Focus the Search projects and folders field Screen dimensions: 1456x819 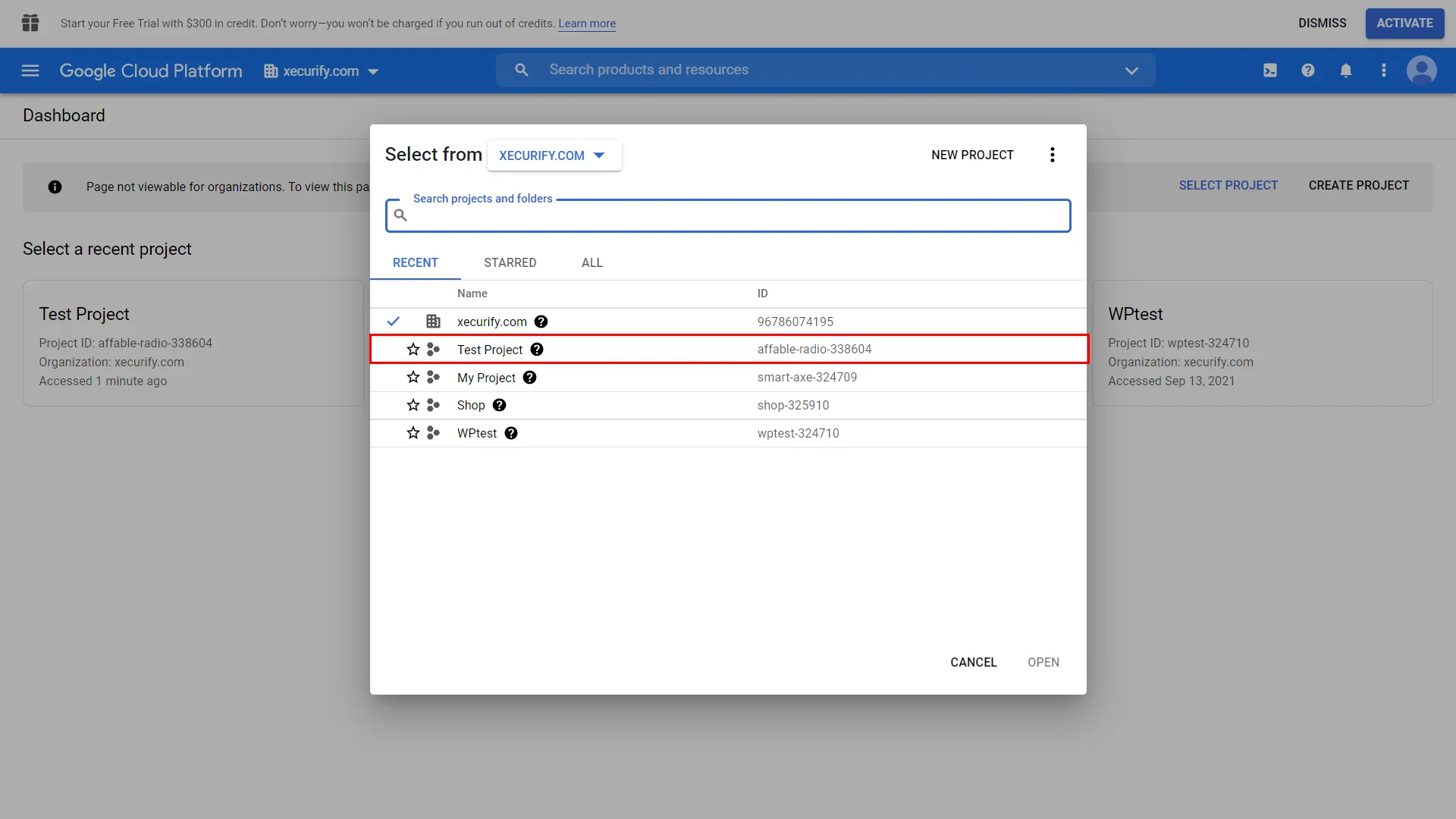728,216
